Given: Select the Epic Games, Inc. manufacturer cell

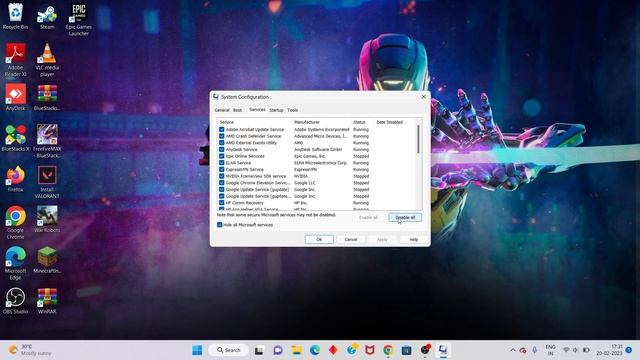Looking at the screenshot, I should coord(310,156).
